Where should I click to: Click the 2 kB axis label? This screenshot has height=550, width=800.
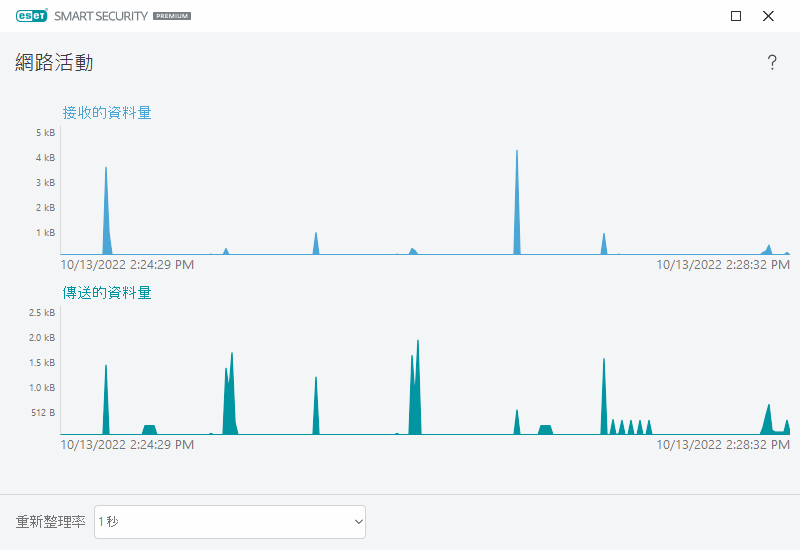45,208
